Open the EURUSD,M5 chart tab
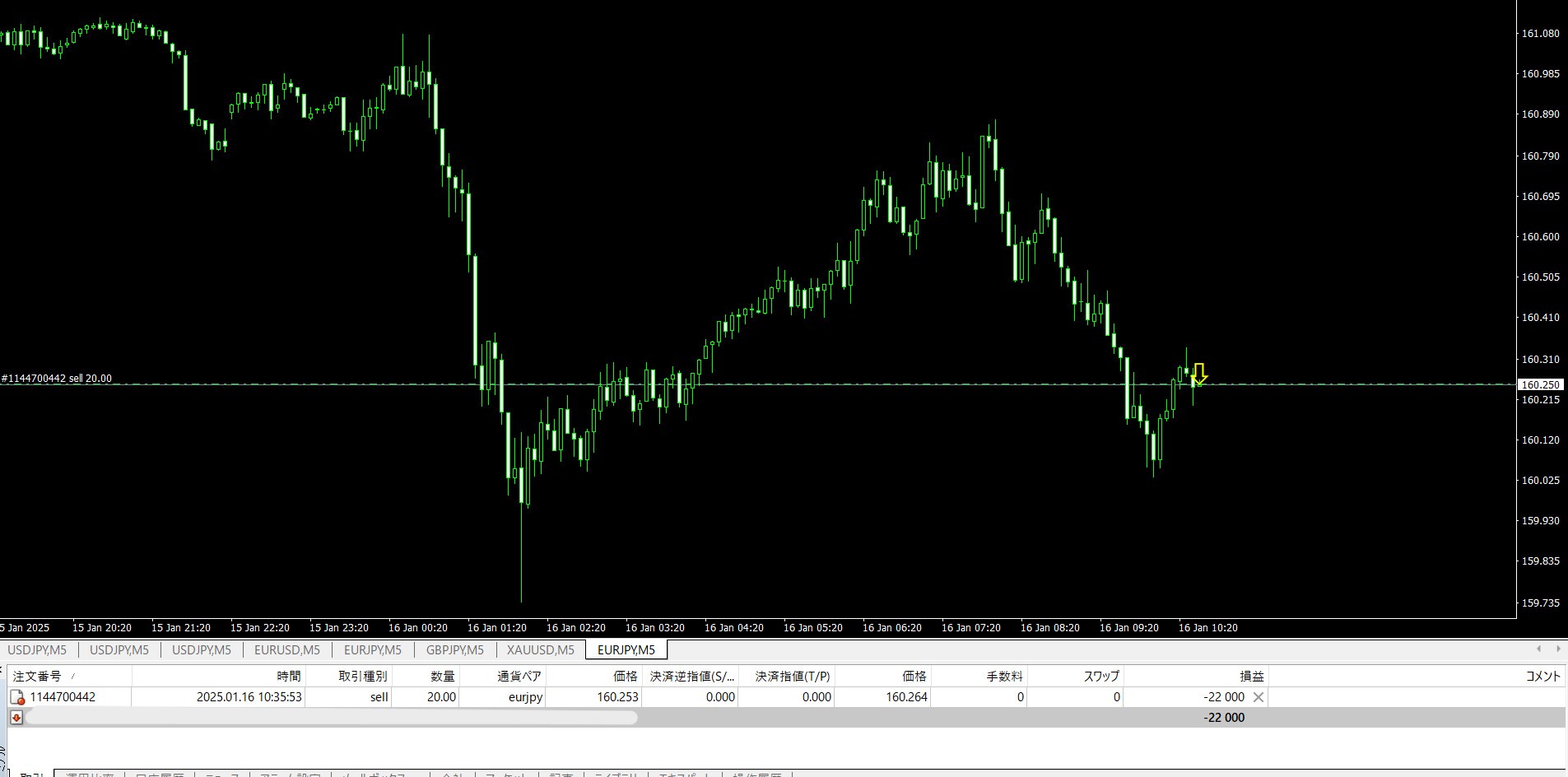This screenshot has height=777, width=1568. [x=286, y=650]
